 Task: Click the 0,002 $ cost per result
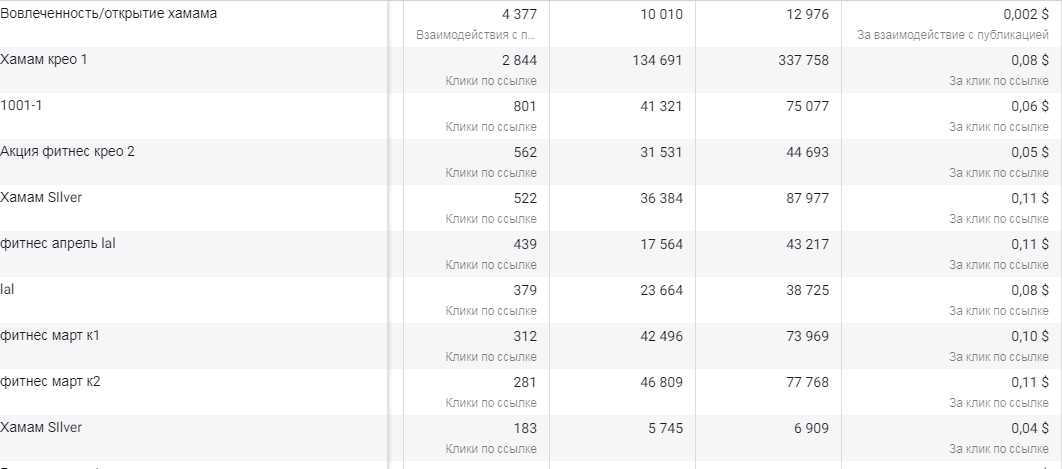point(1026,14)
